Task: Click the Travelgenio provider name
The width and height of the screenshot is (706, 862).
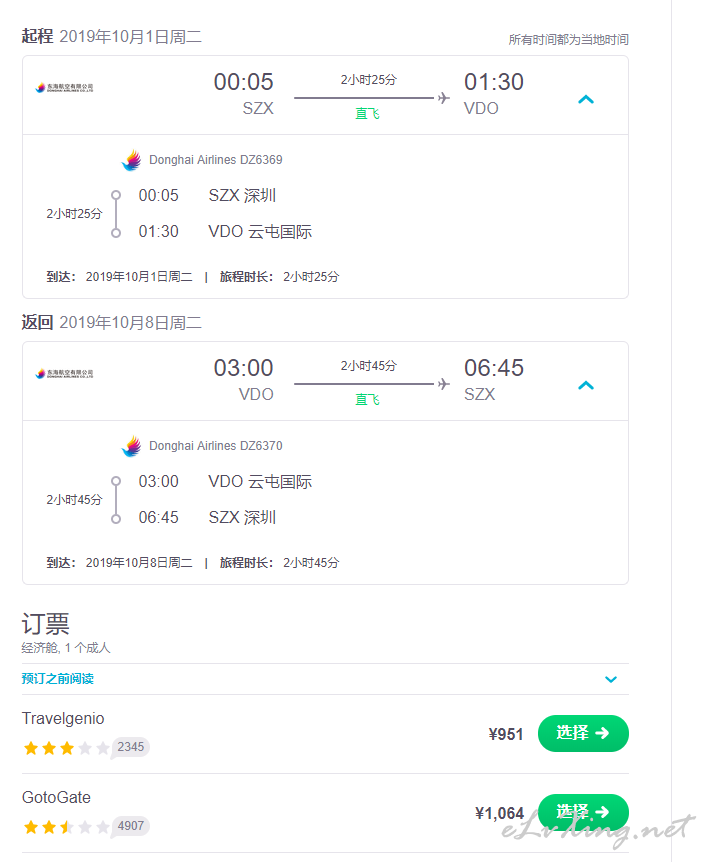Action: pos(63,719)
